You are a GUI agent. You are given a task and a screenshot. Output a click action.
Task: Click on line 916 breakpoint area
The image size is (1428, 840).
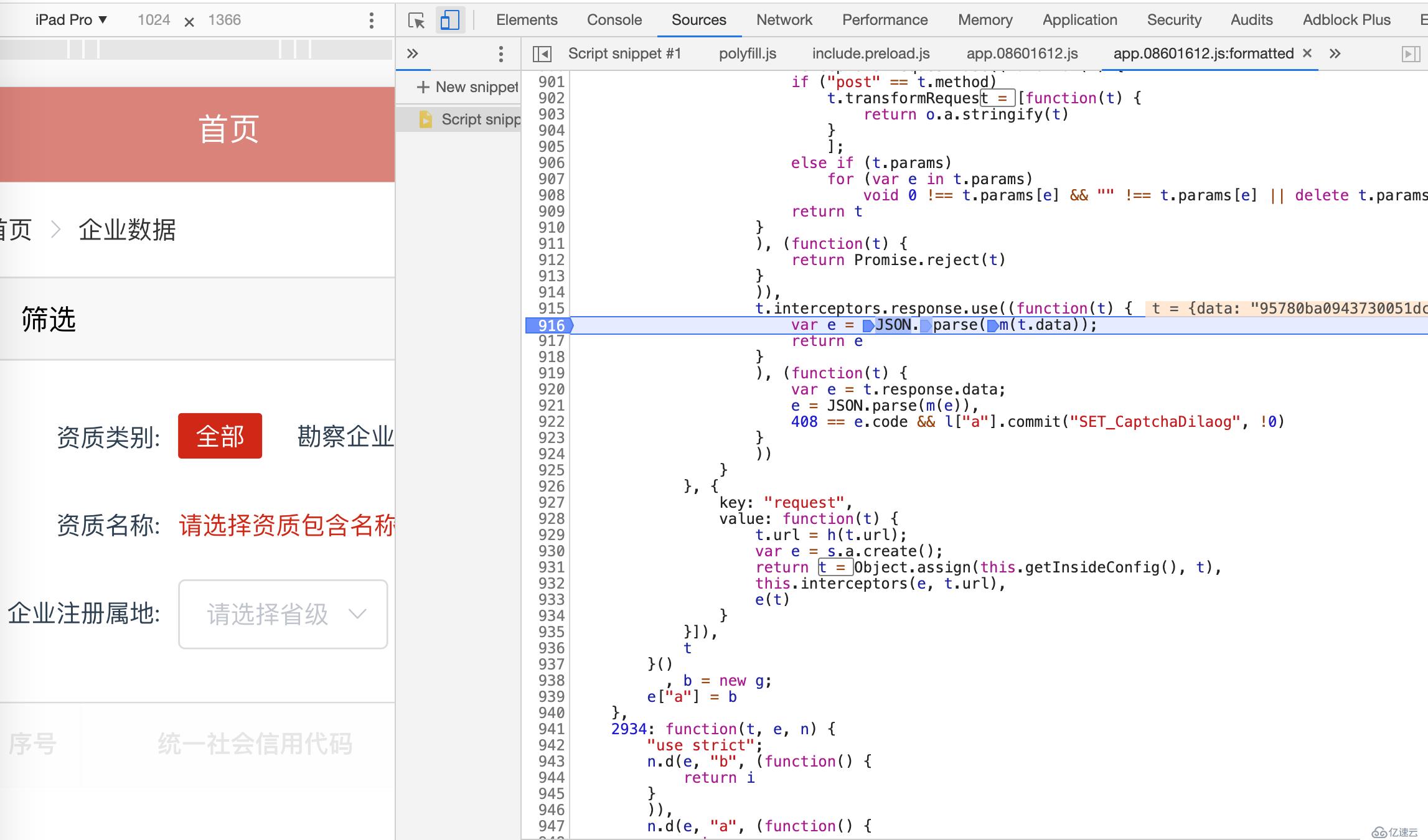(551, 325)
